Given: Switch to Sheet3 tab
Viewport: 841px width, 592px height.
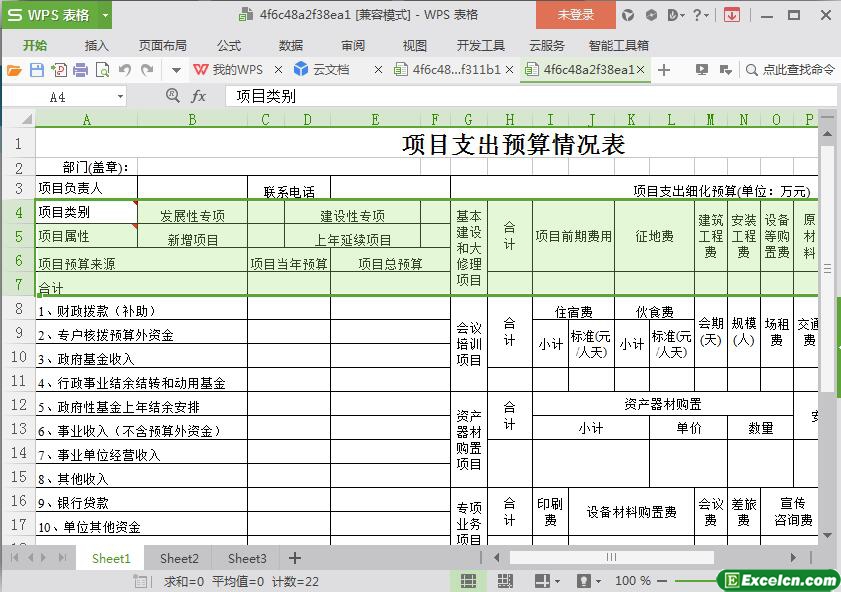Looking at the screenshot, I should (247, 558).
